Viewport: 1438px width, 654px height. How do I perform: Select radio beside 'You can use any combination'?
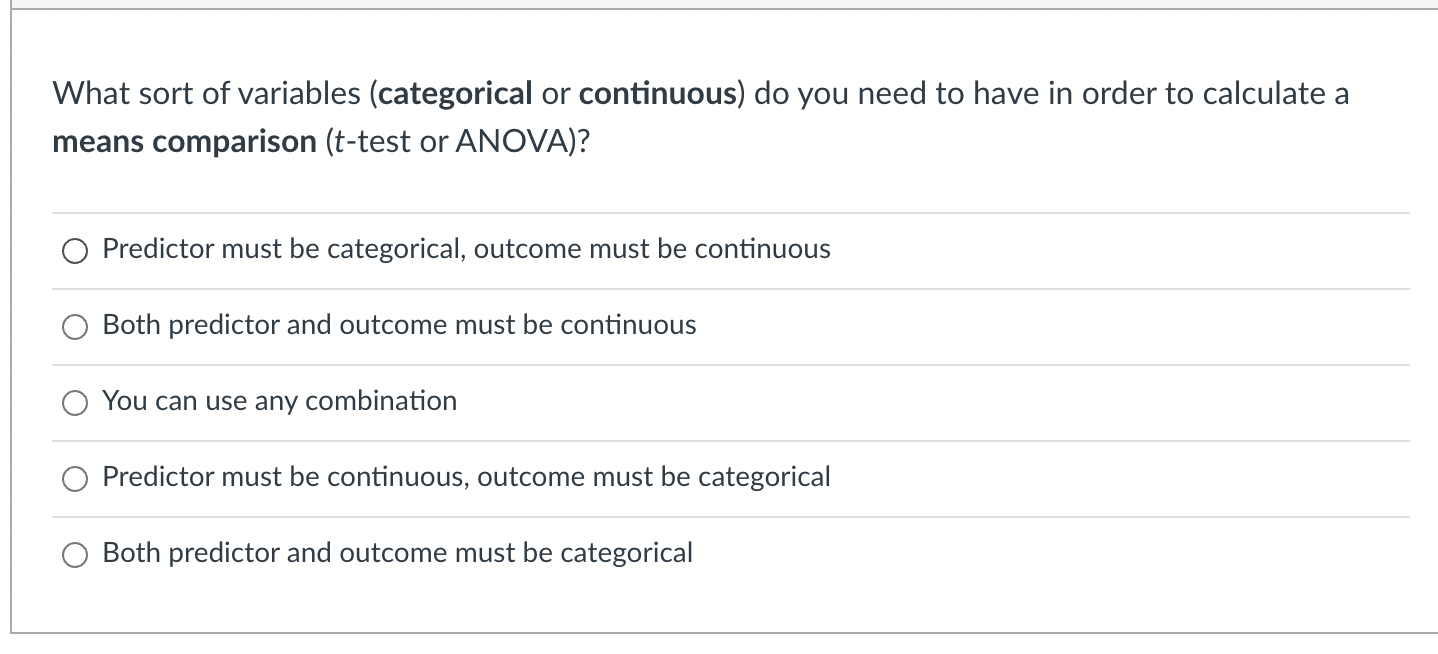coord(74,402)
